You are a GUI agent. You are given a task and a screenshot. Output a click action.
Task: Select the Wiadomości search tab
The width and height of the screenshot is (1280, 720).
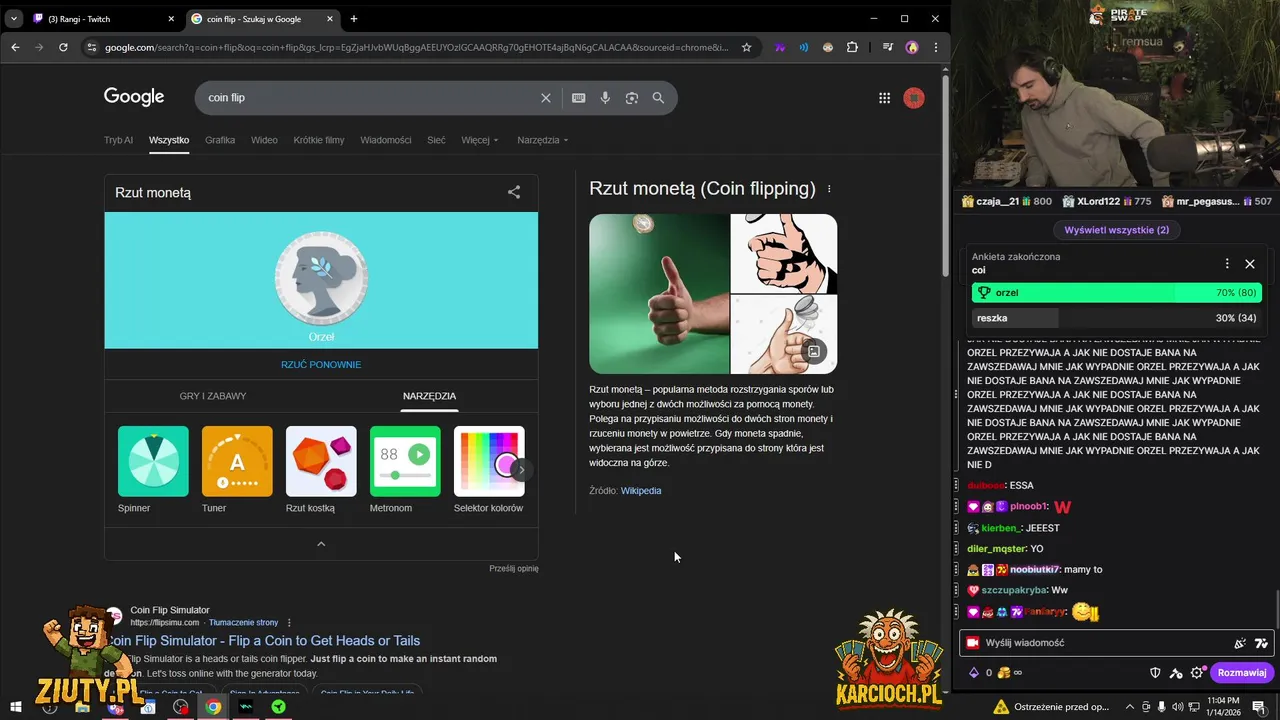point(386,140)
